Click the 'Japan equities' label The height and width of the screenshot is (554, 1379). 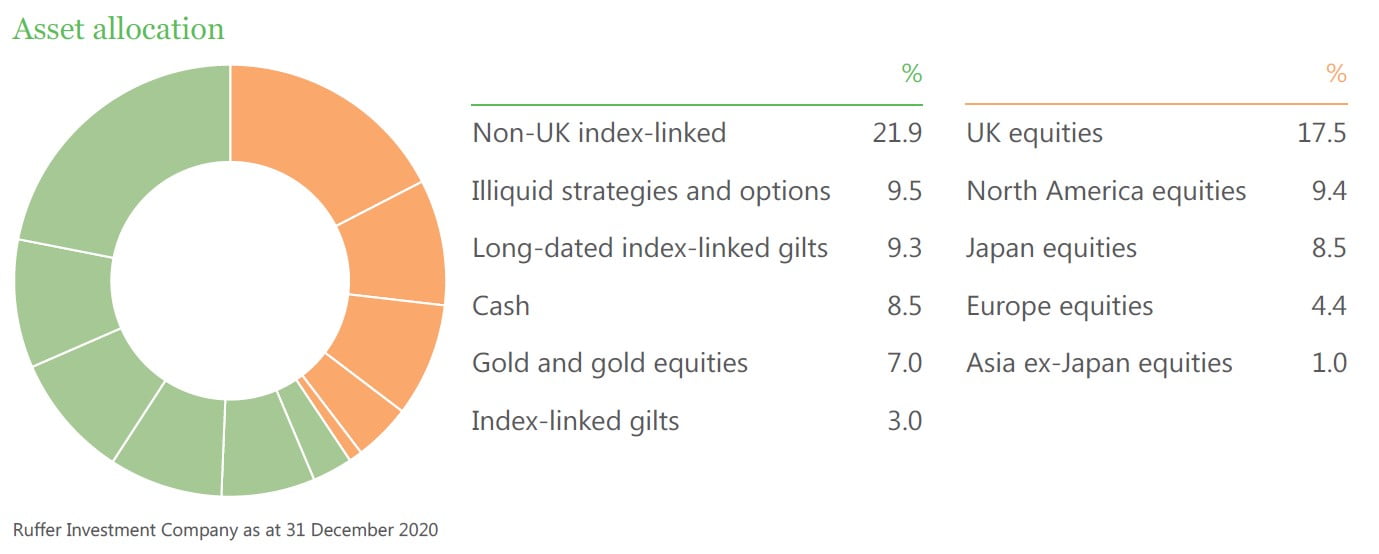[1051, 248]
